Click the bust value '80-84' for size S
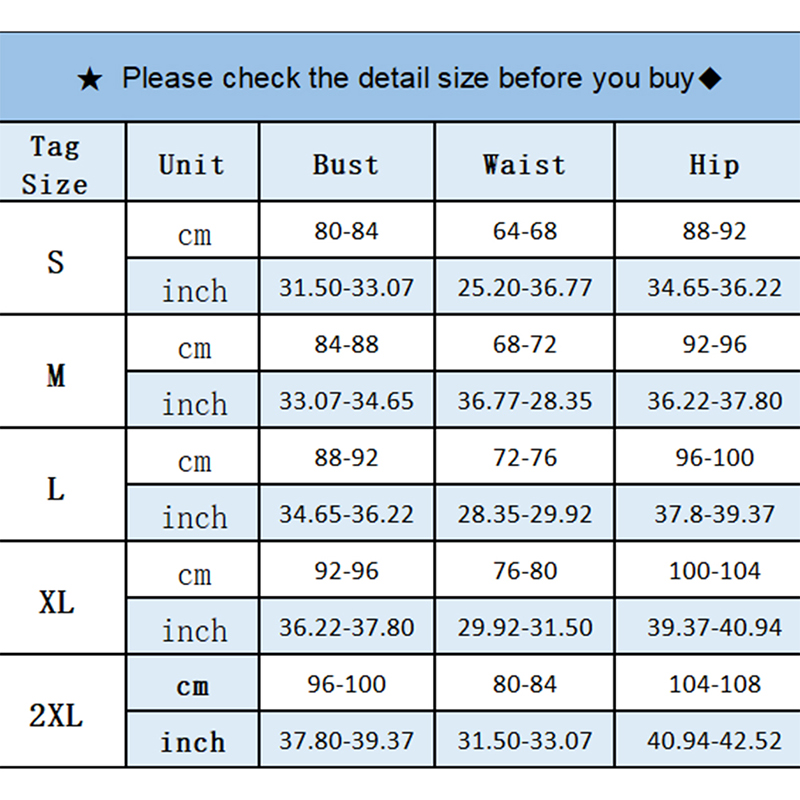 click(x=346, y=232)
